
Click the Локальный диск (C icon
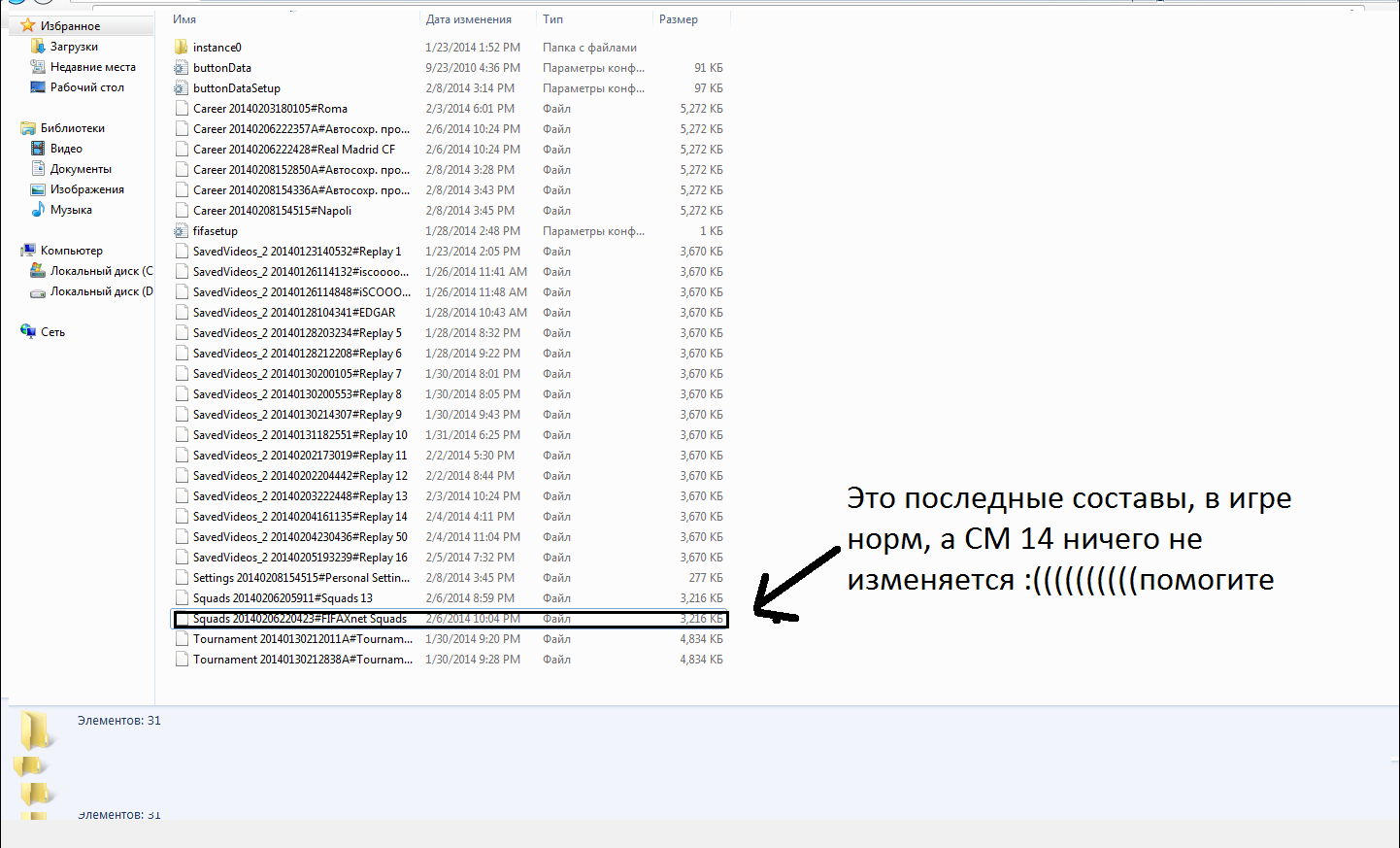[38, 270]
